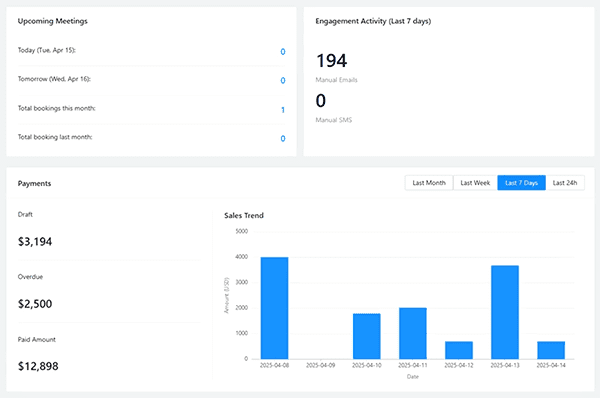Click the Total booking last month label
Screen dimensions: 600x398
click(x=55, y=137)
